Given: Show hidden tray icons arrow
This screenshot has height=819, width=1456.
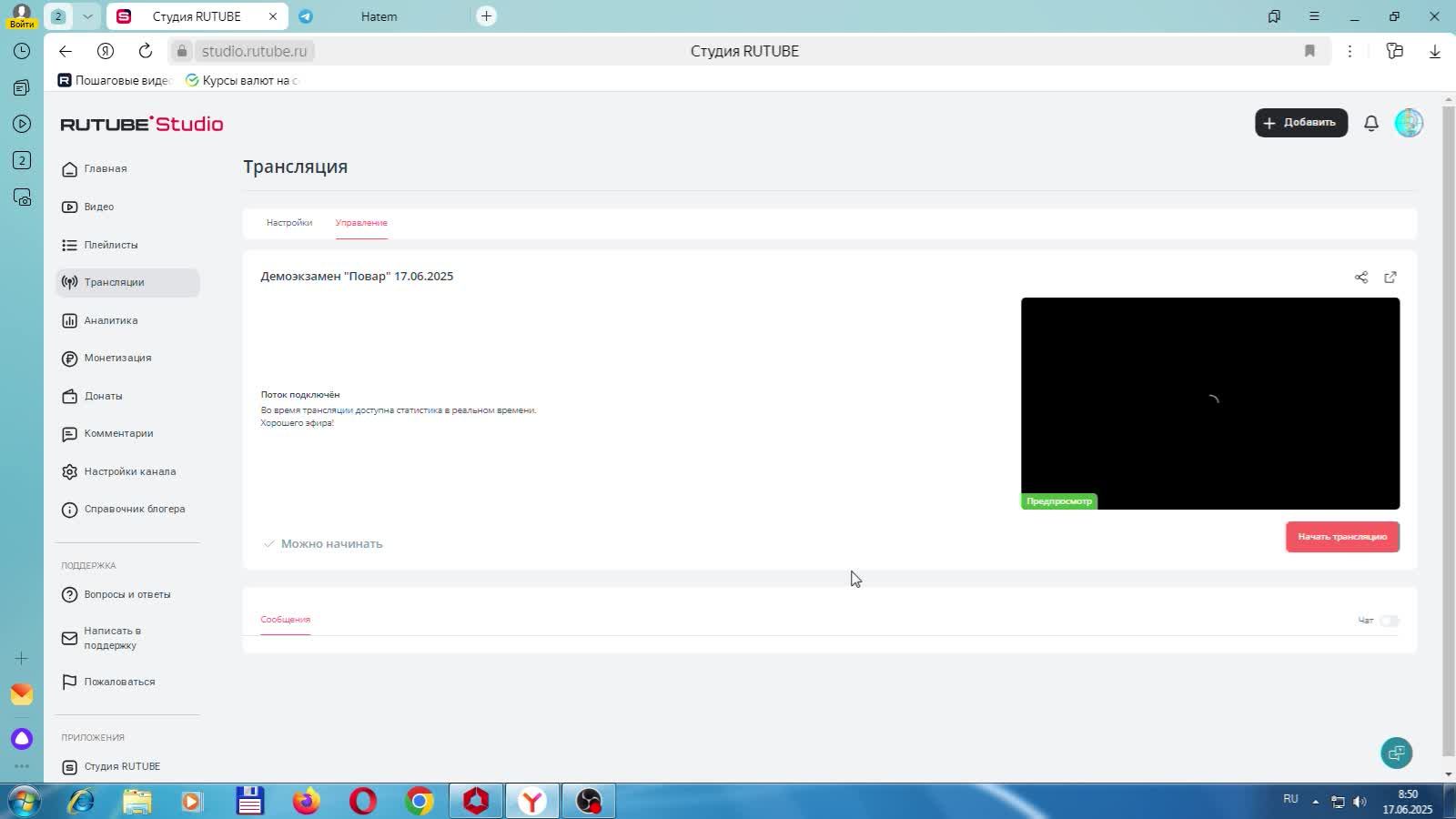Looking at the screenshot, I should click(x=1315, y=802).
